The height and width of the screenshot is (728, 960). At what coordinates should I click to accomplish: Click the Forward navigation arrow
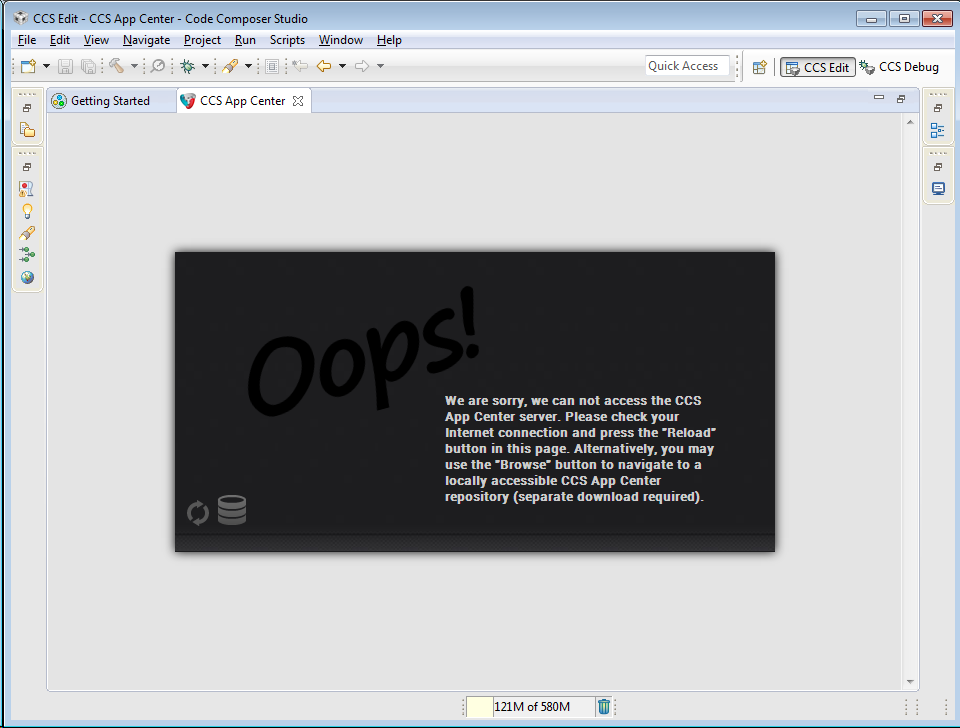pos(362,66)
